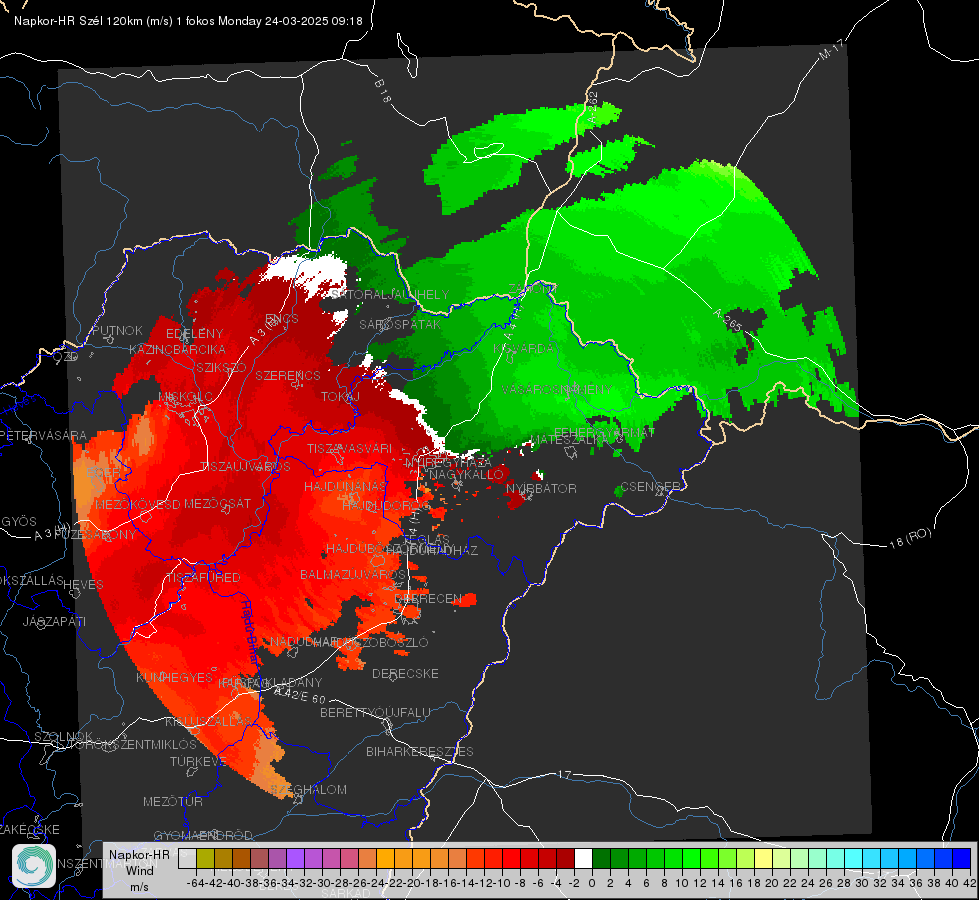Select the SZERENCS city label
Image resolution: width=979 pixels, height=900 pixels.
[288, 375]
